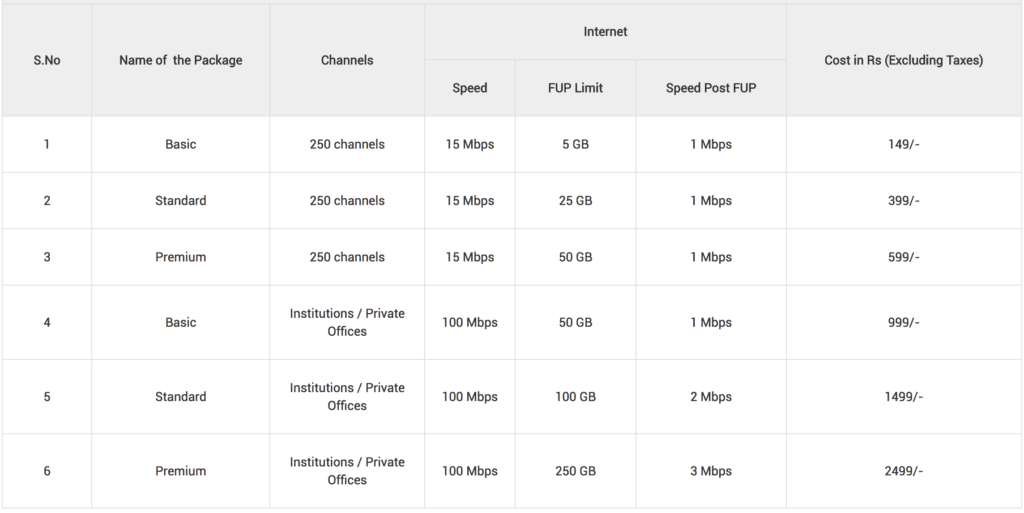Screen dimensions: 1024x513
Task: Select the 3 Mbps post-FUP speed cell
Action: pos(711,471)
